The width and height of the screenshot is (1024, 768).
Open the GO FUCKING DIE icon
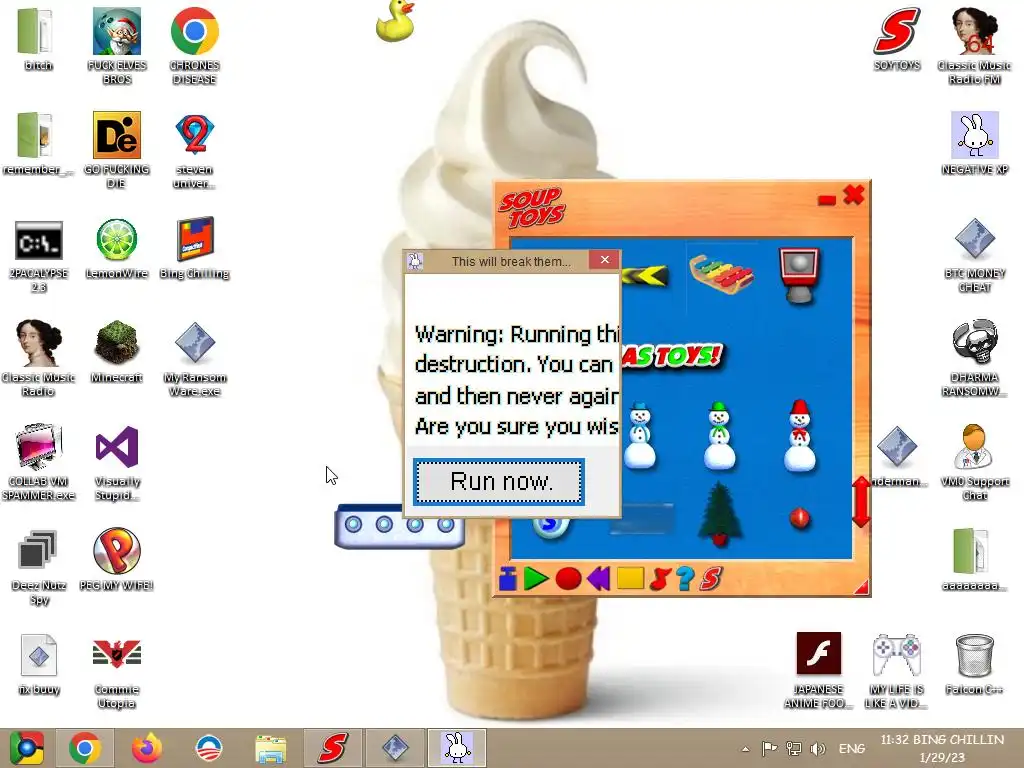tap(116, 135)
